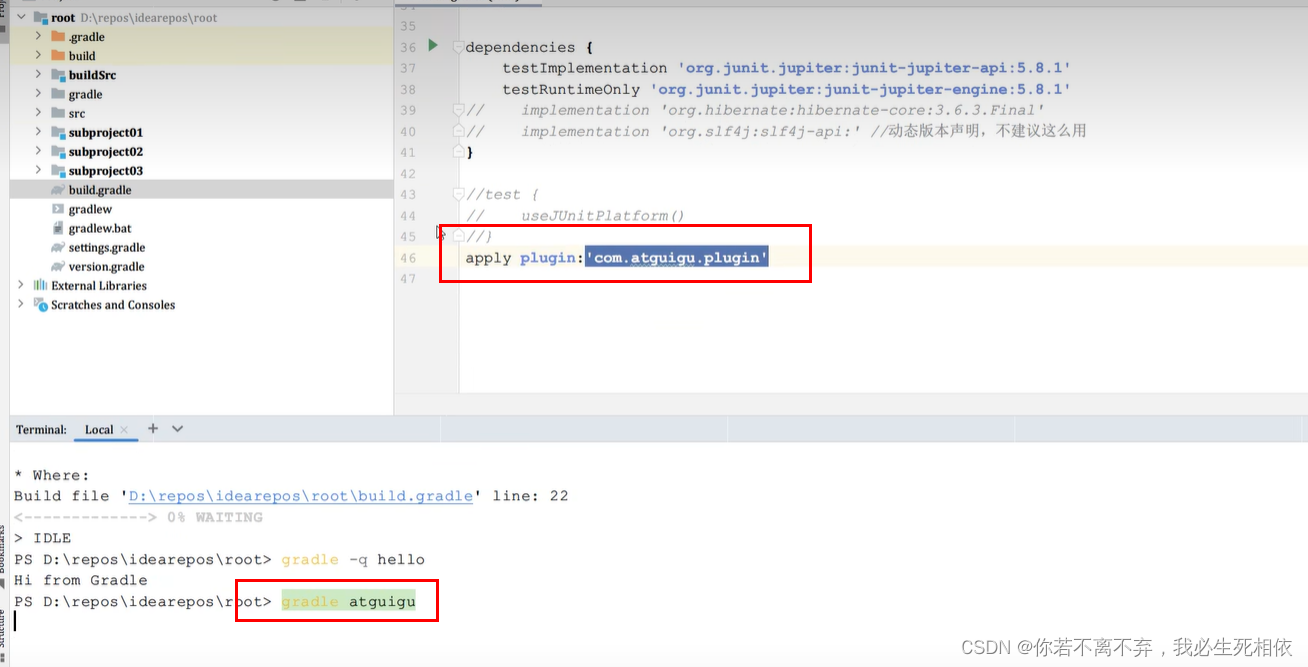Click the junit-jupiter-engine:5.8.1 dependency string
The width and height of the screenshot is (1308, 667).
(861, 89)
